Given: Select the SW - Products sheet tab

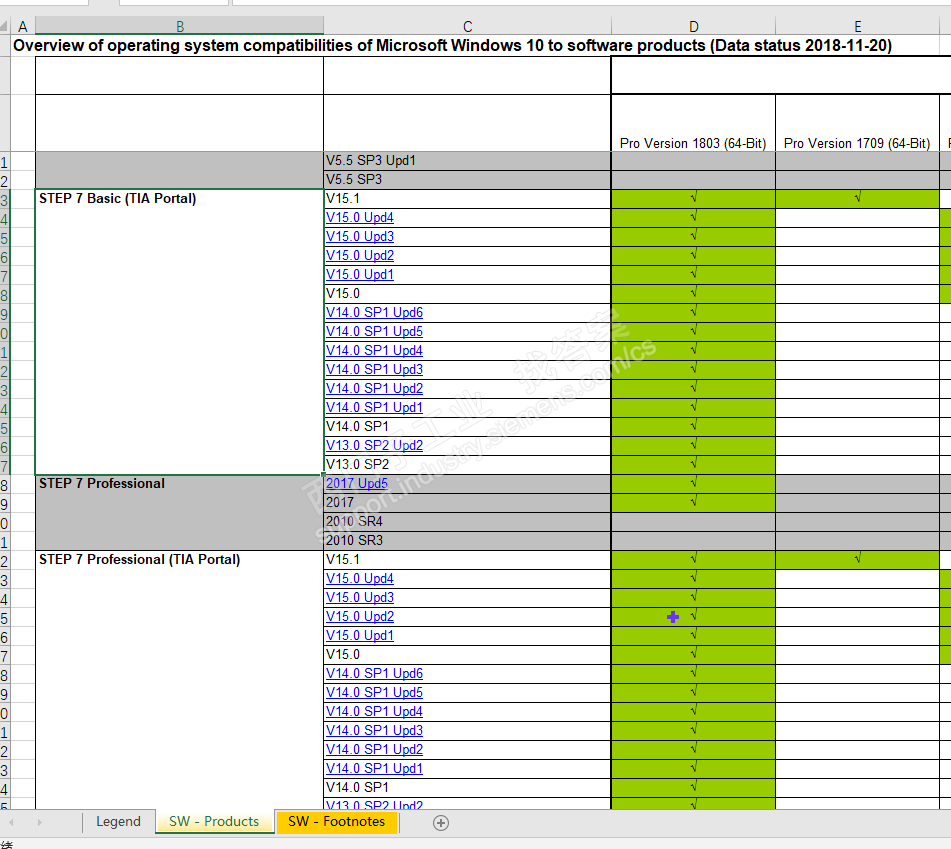Looking at the screenshot, I should pos(214,822).
